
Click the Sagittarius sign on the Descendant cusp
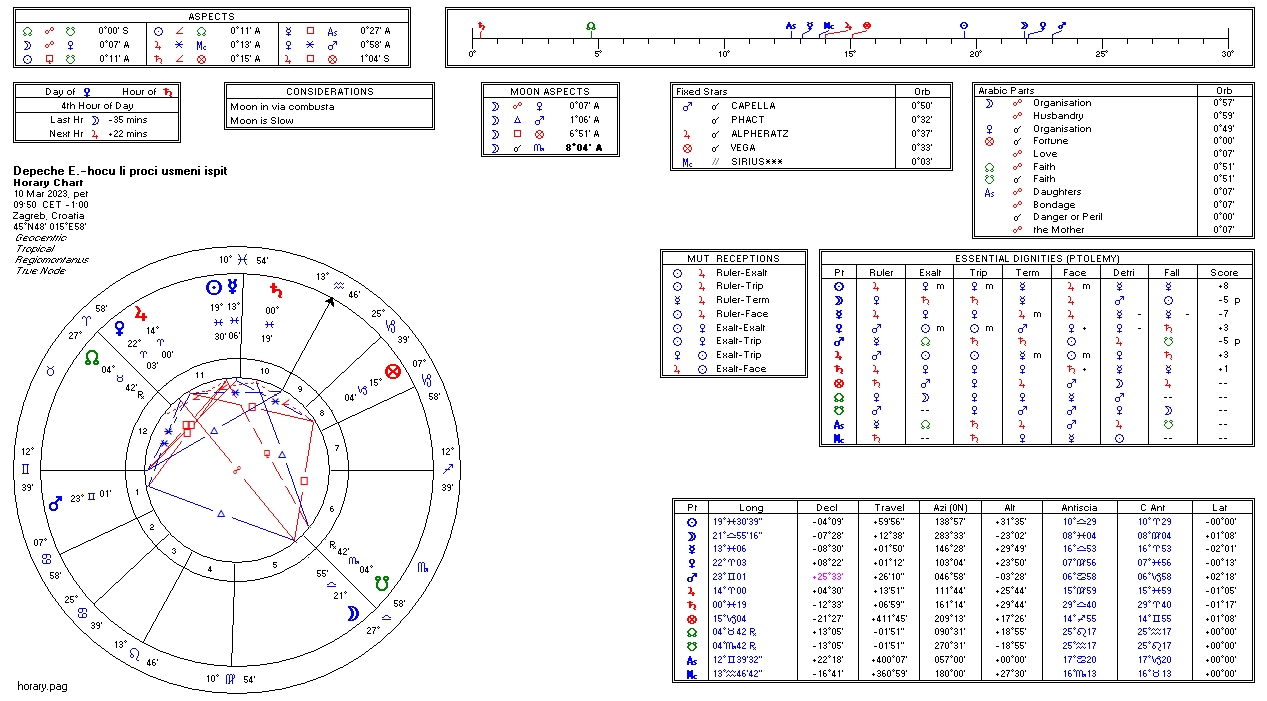tap(446, 468)
